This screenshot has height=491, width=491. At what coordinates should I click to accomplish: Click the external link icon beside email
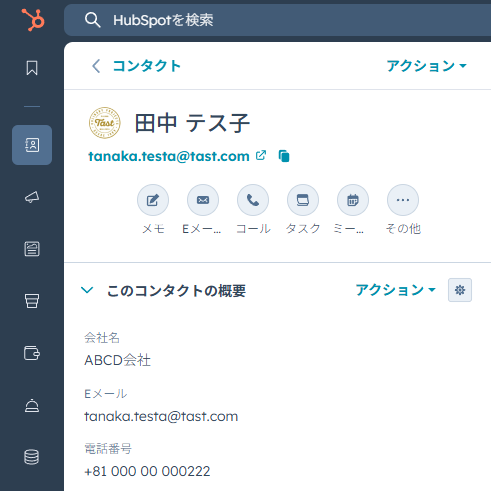(261, 155)
